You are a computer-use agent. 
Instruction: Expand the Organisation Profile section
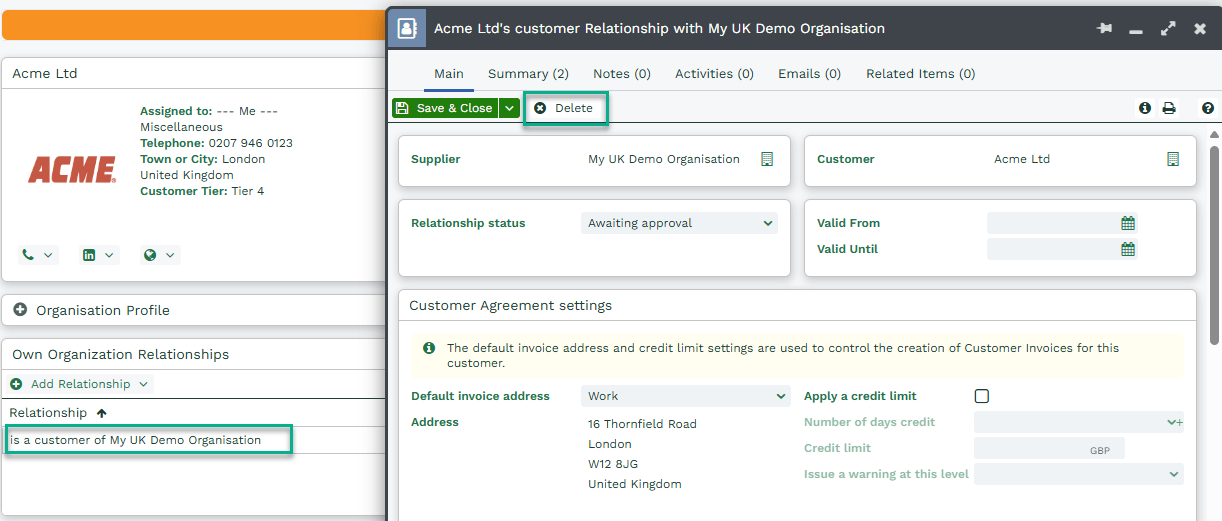(x=20, y=310)
